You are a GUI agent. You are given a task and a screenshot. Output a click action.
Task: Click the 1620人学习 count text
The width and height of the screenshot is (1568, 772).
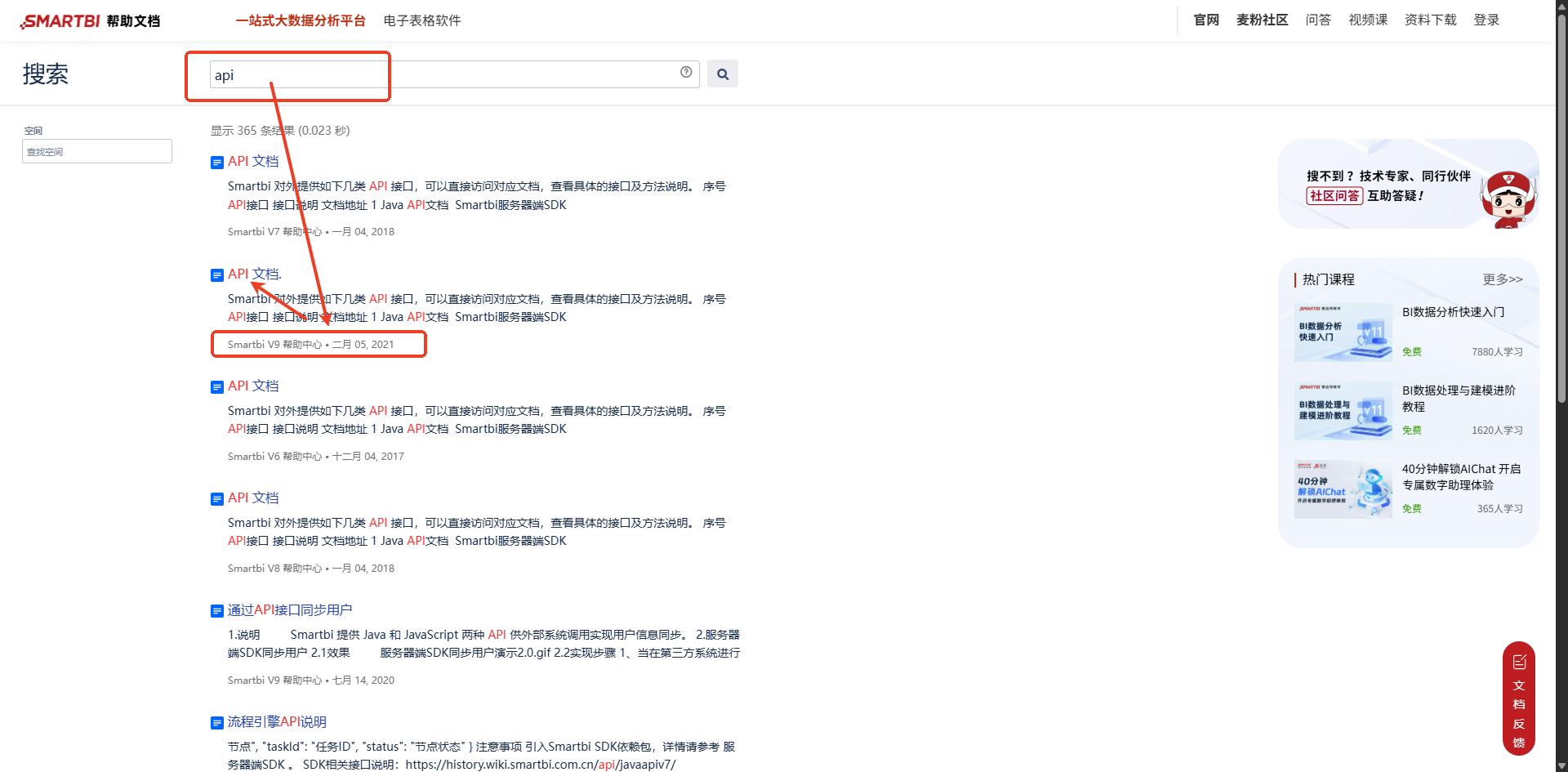click(1497, 431)
